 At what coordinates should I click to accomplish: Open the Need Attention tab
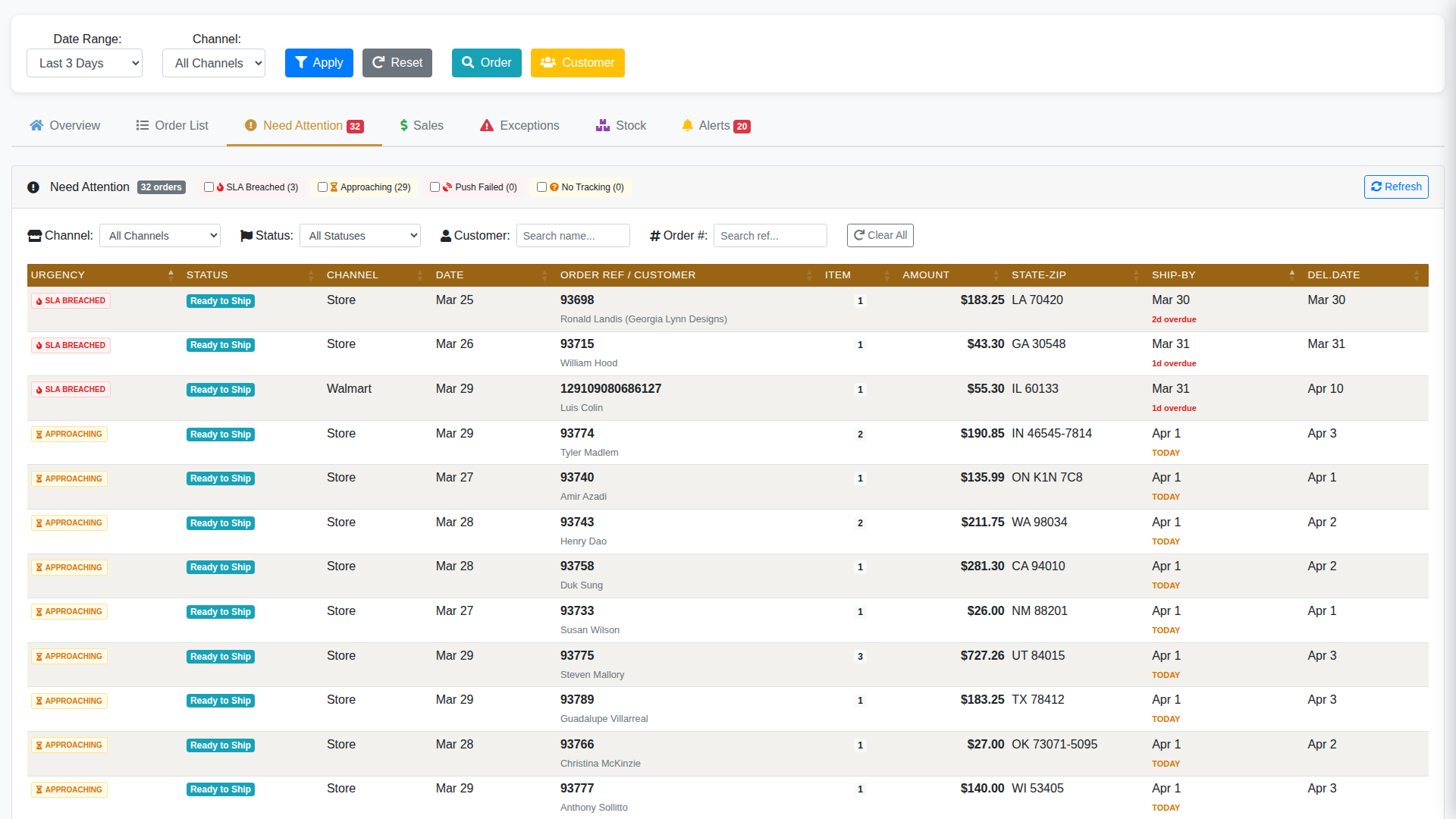point(302,125)
